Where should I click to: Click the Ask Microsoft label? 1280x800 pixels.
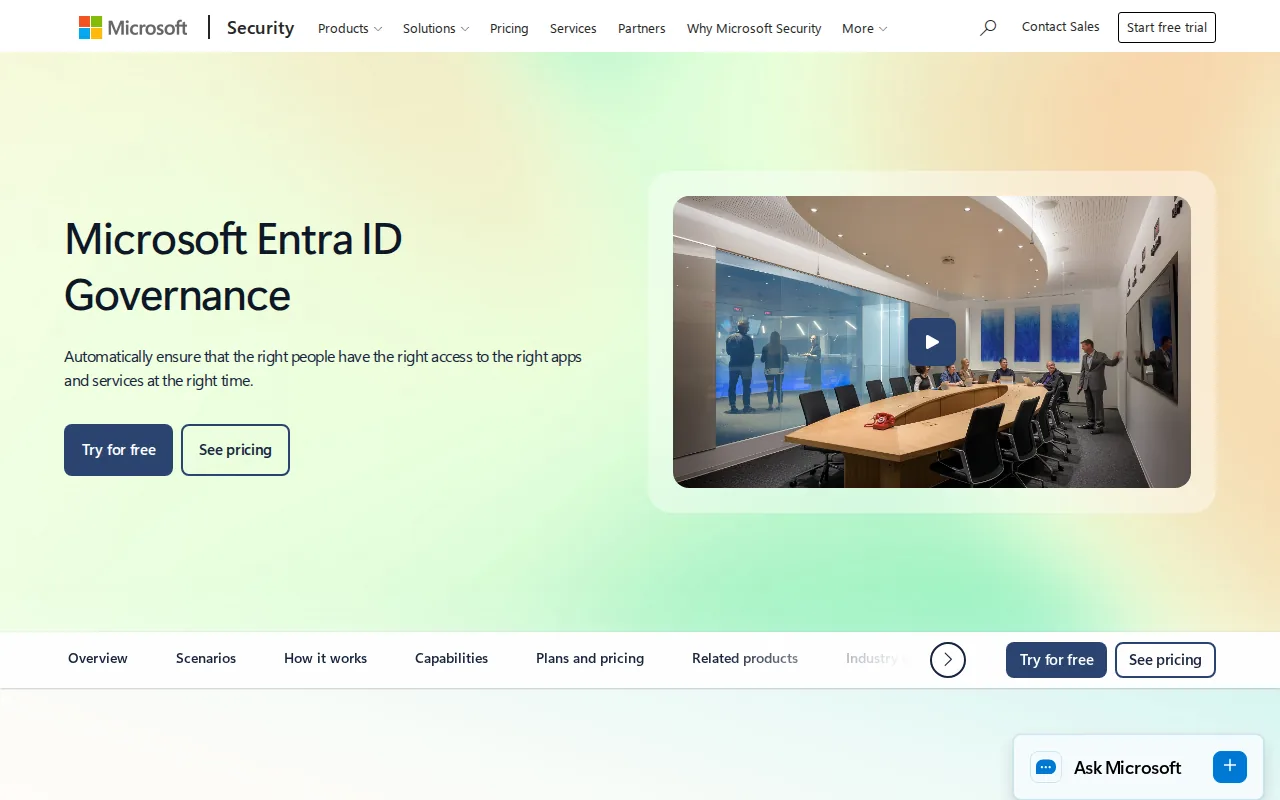1127,767
